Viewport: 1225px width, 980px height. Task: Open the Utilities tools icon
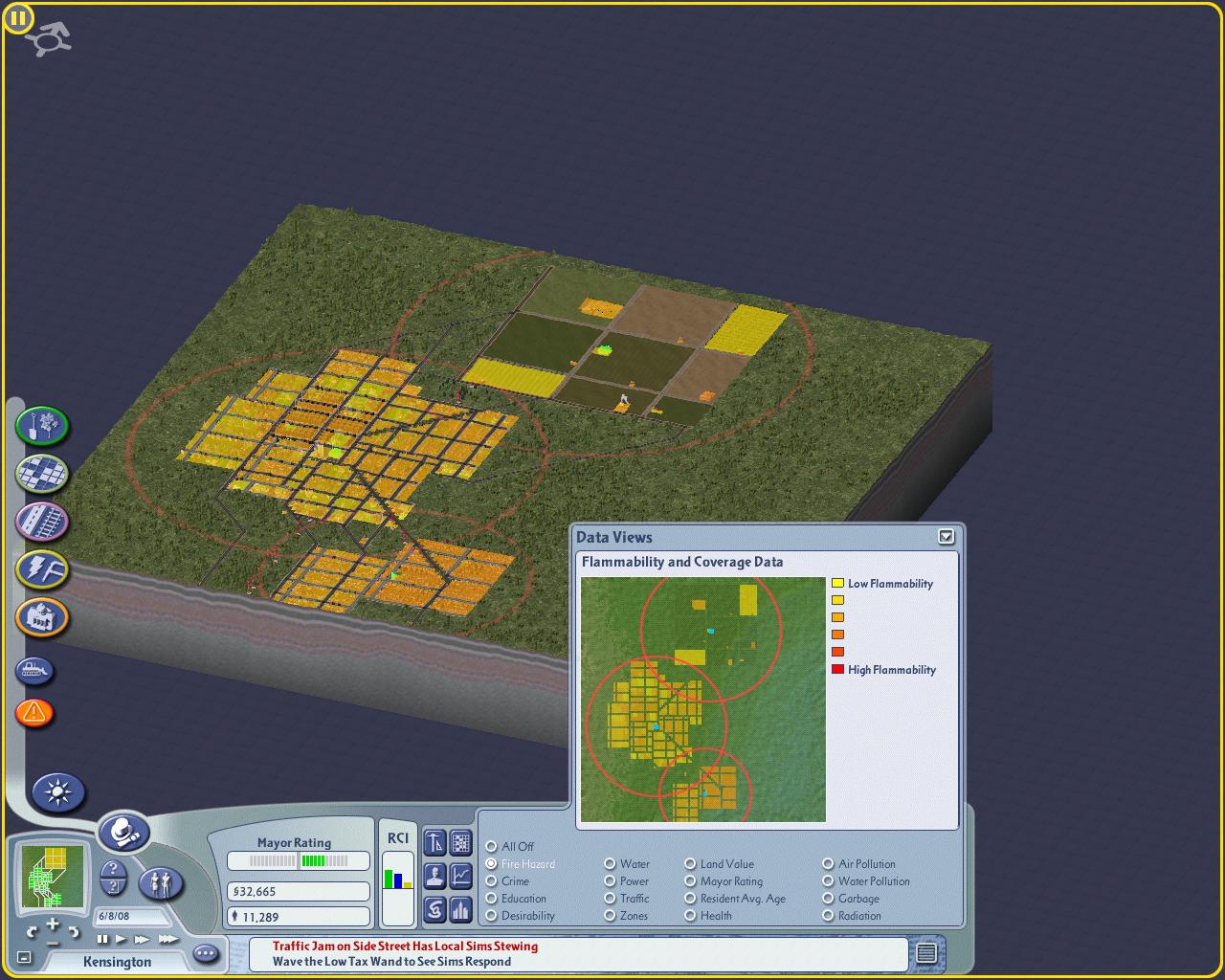point(42,569)
